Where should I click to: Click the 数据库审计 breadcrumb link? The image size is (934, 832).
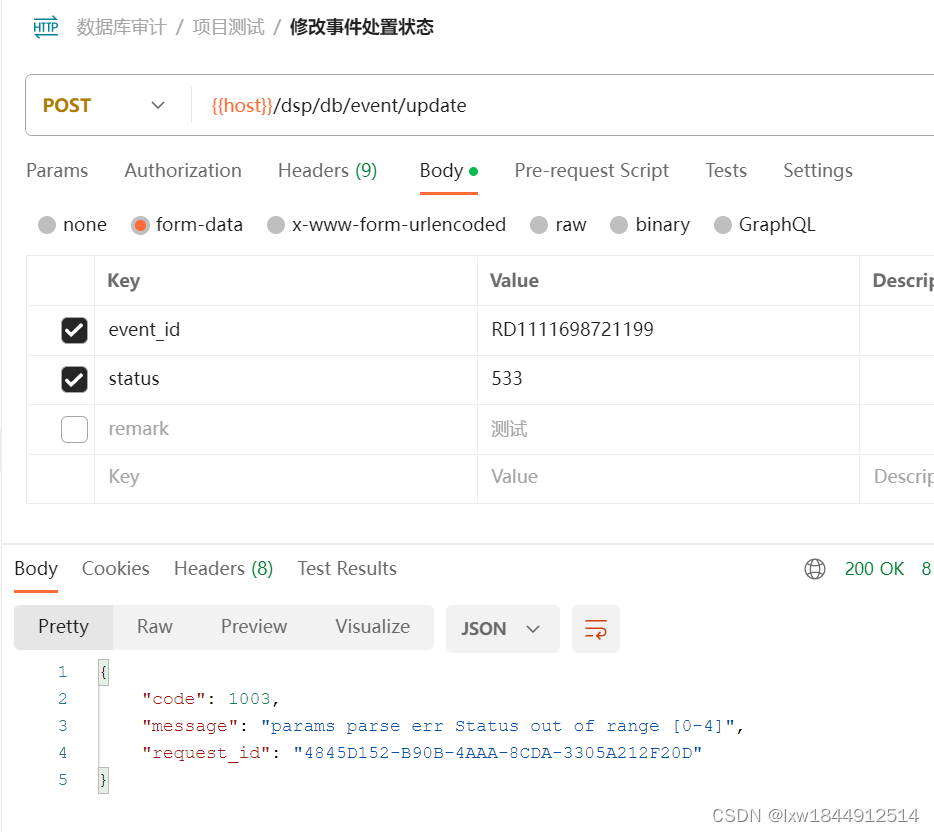[121, 27]
